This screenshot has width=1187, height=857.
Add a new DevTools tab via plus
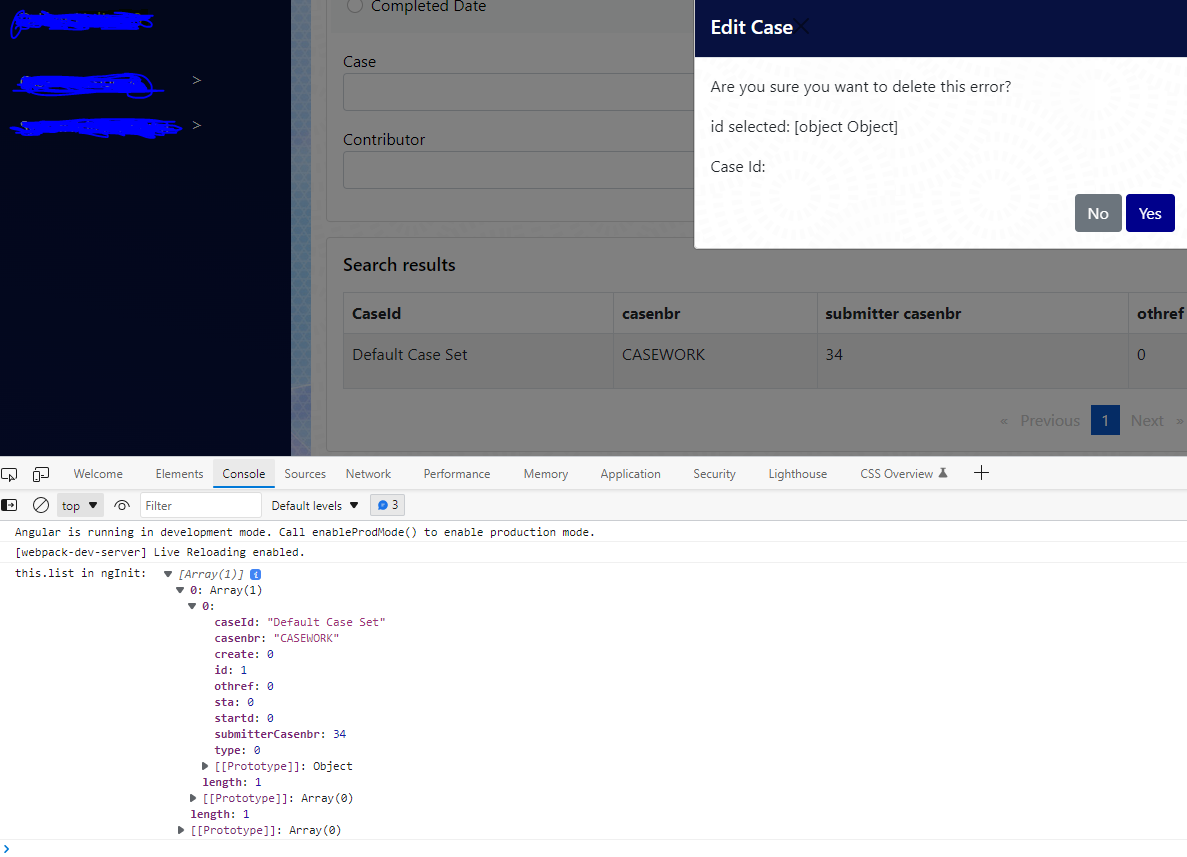(x=981, y=473)
